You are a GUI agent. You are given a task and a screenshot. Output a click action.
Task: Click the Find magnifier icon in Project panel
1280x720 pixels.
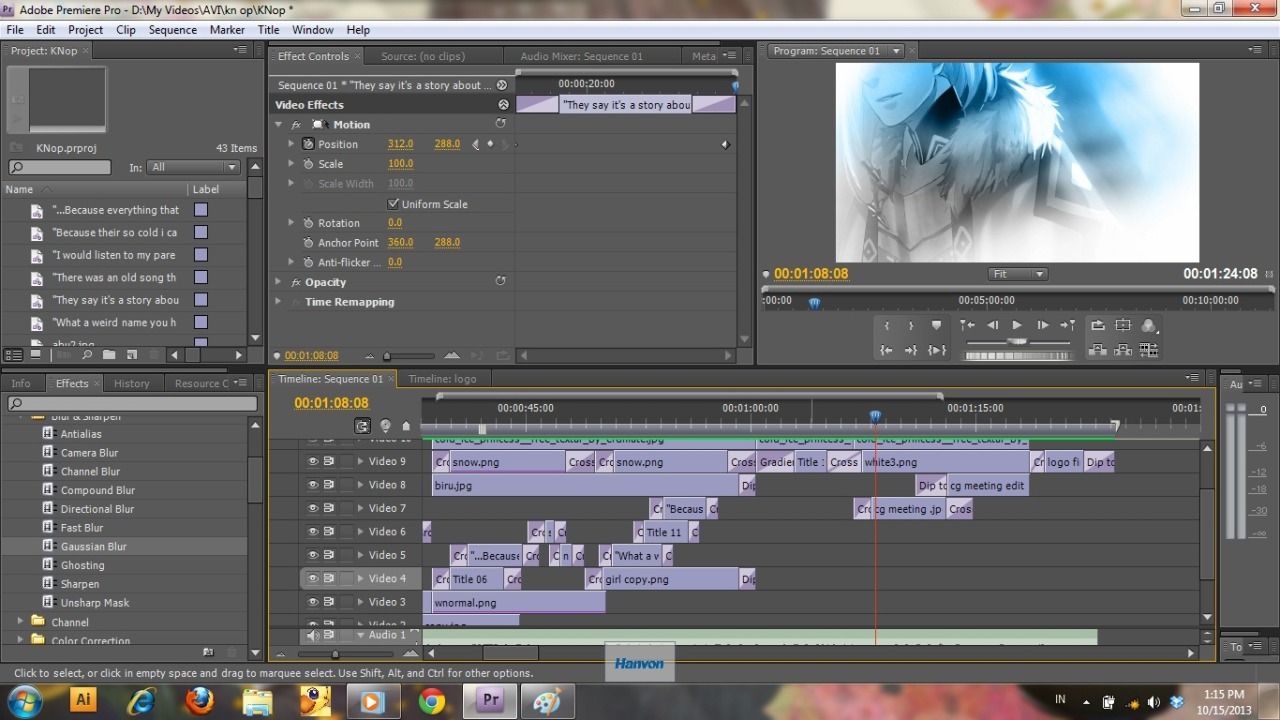(x=87, y=355)
